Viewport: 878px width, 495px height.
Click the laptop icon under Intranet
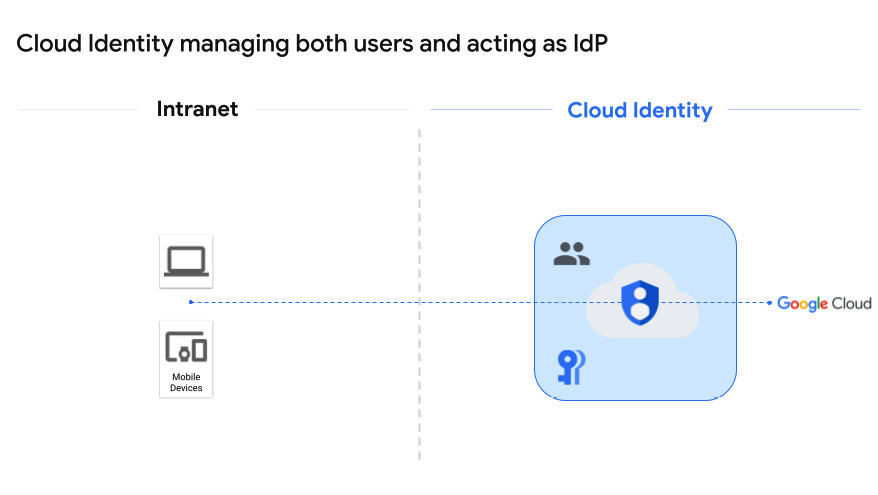tap(186, 261)
